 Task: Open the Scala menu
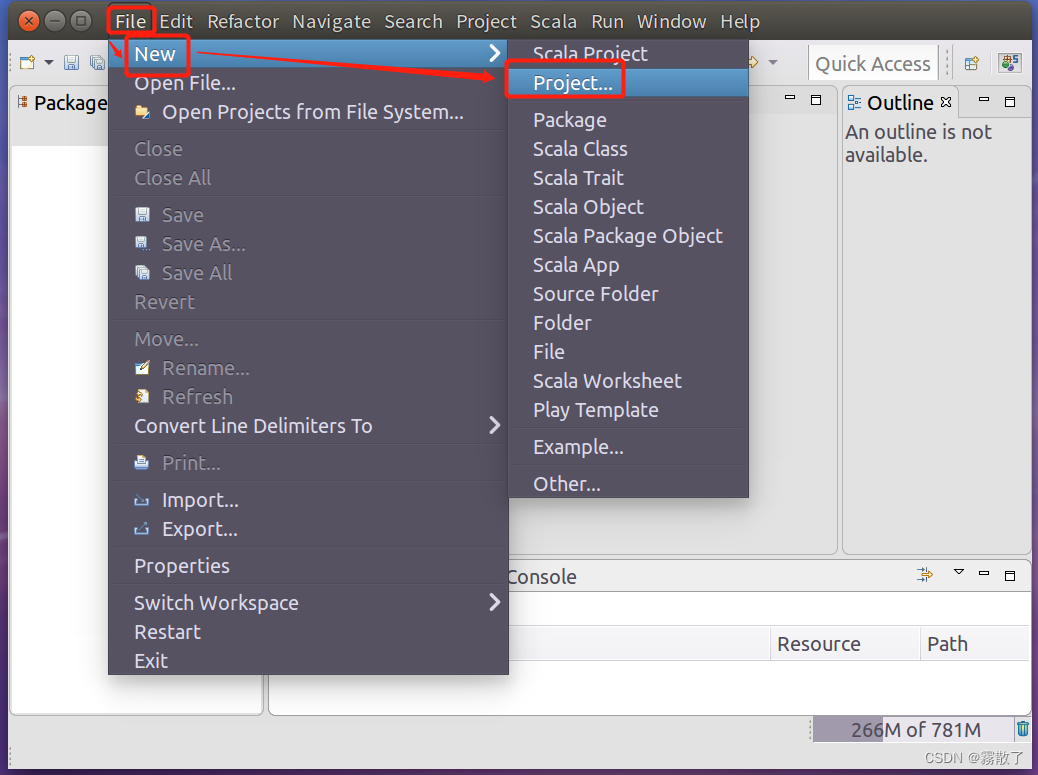pyautogui.click(x=553, y=21)
